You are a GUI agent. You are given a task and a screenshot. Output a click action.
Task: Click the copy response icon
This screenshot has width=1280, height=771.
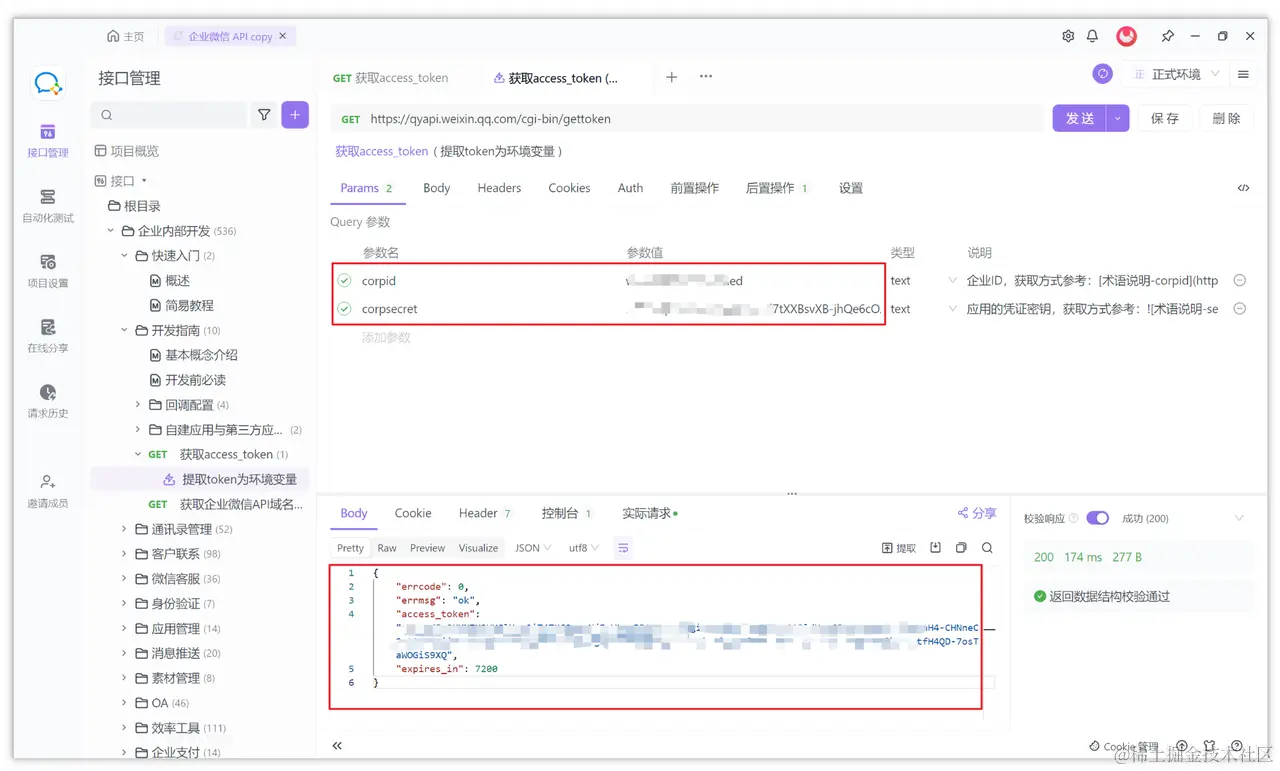(x=961, y=548)
